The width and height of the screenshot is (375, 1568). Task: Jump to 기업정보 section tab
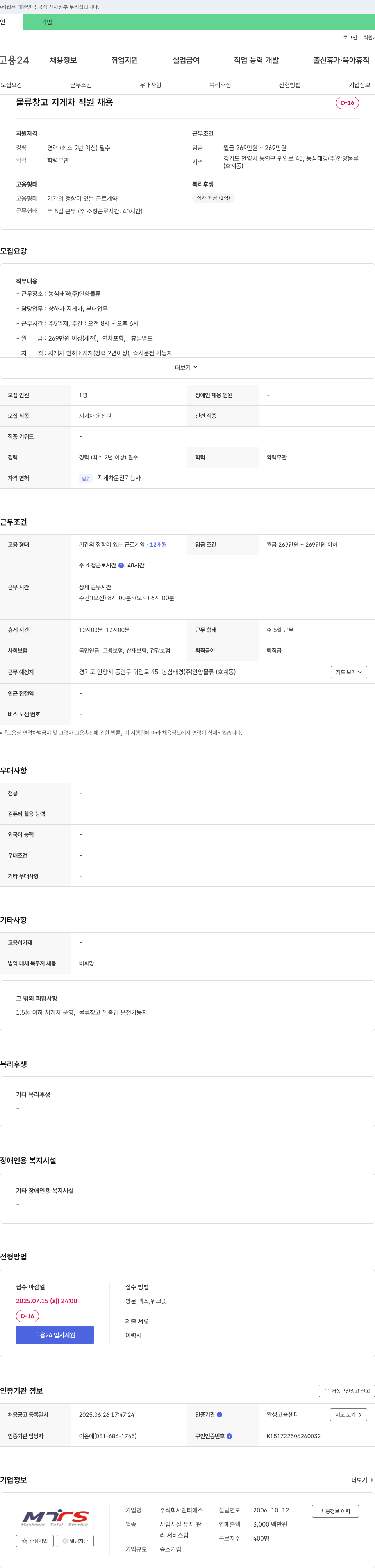tap(359, 85)
